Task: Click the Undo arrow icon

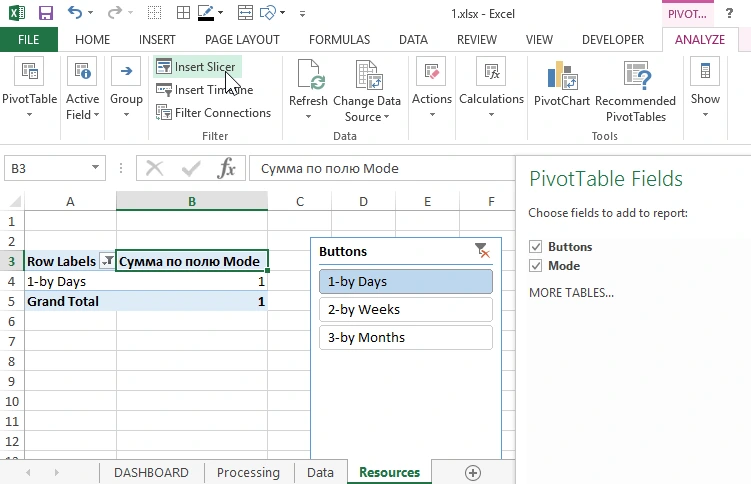Action: pos(76,14)
